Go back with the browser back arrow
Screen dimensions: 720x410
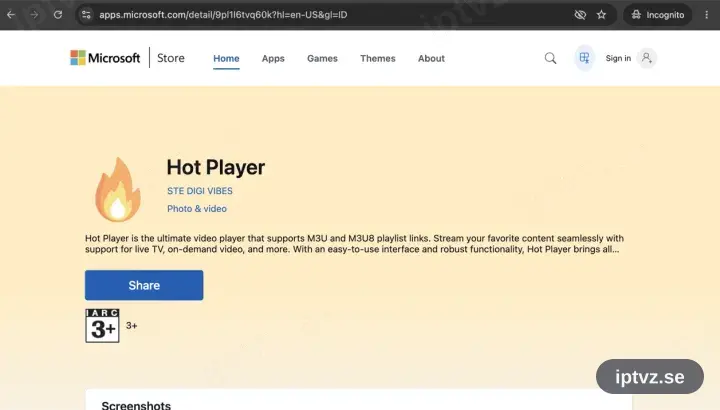(11, 15)
